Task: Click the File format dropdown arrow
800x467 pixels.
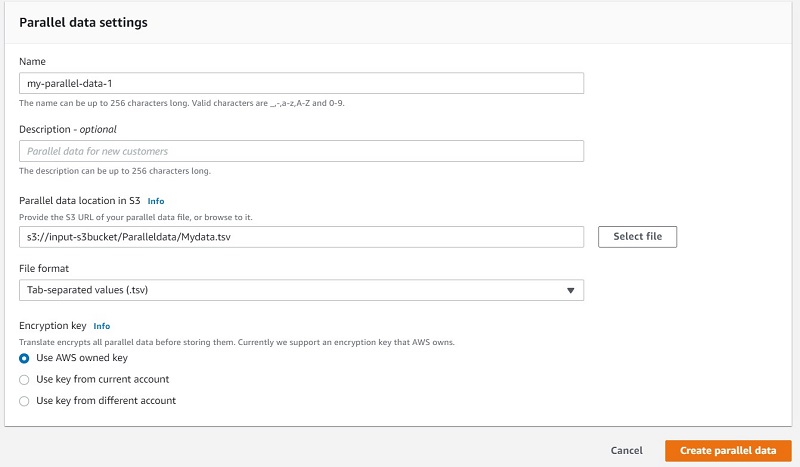Action: (x=570, y=290)
